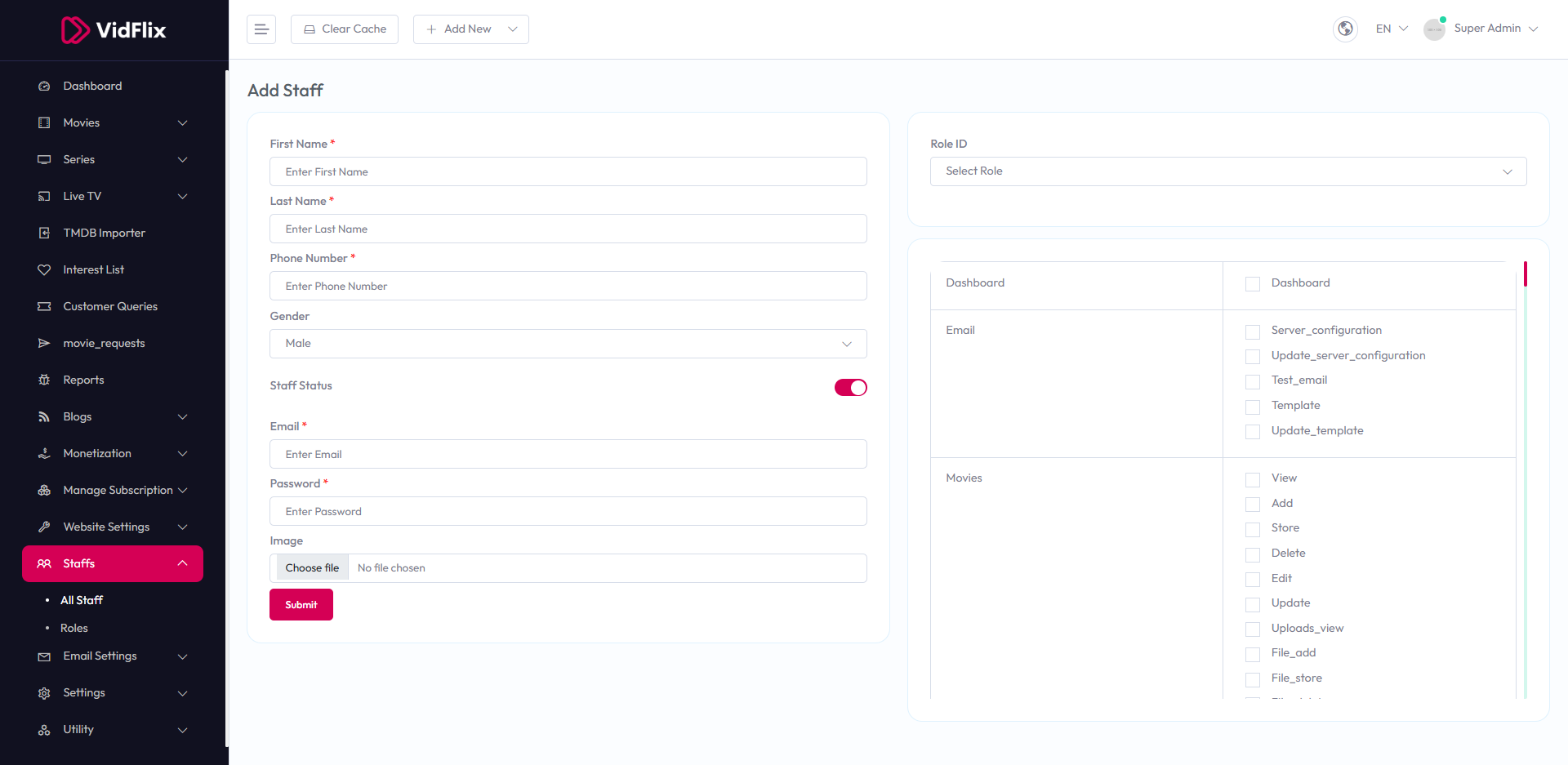Image resolution: width=1568 pixels, height=765 pixels.
Task: Enable the Test_email permission checkbox
Action: pyautogui.click(x=1252, y=381)
